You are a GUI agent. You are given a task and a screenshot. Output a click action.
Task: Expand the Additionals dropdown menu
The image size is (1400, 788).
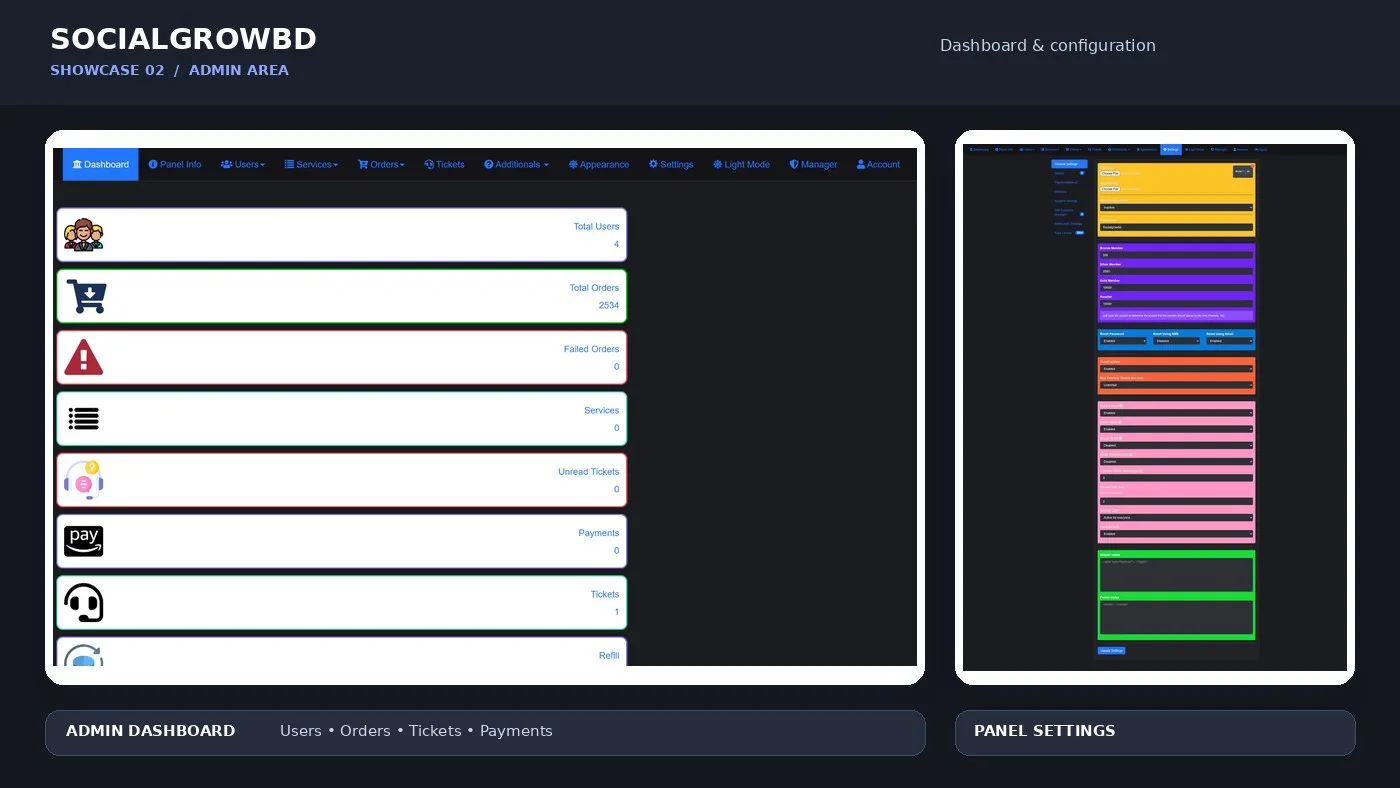click(516, 164)
